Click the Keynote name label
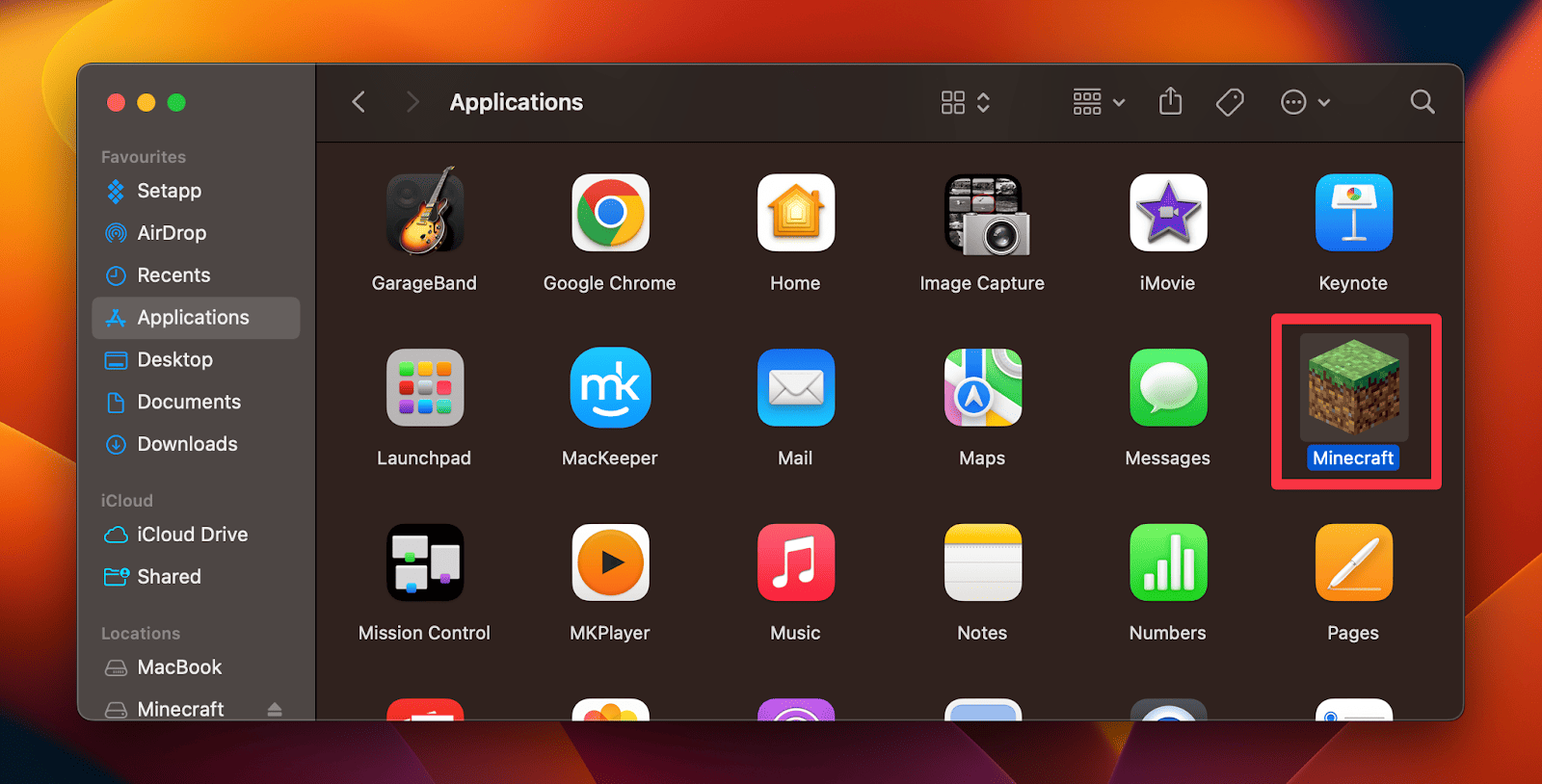Viewport: 1542px width, 784px height. 1353,283
